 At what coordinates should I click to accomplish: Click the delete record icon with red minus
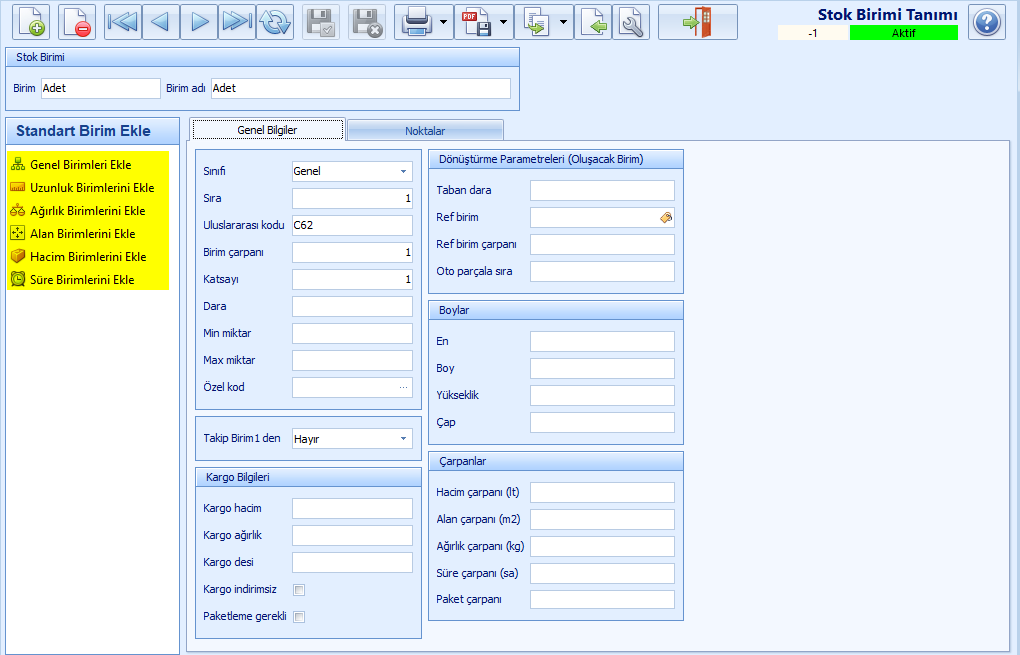(77, 22)
